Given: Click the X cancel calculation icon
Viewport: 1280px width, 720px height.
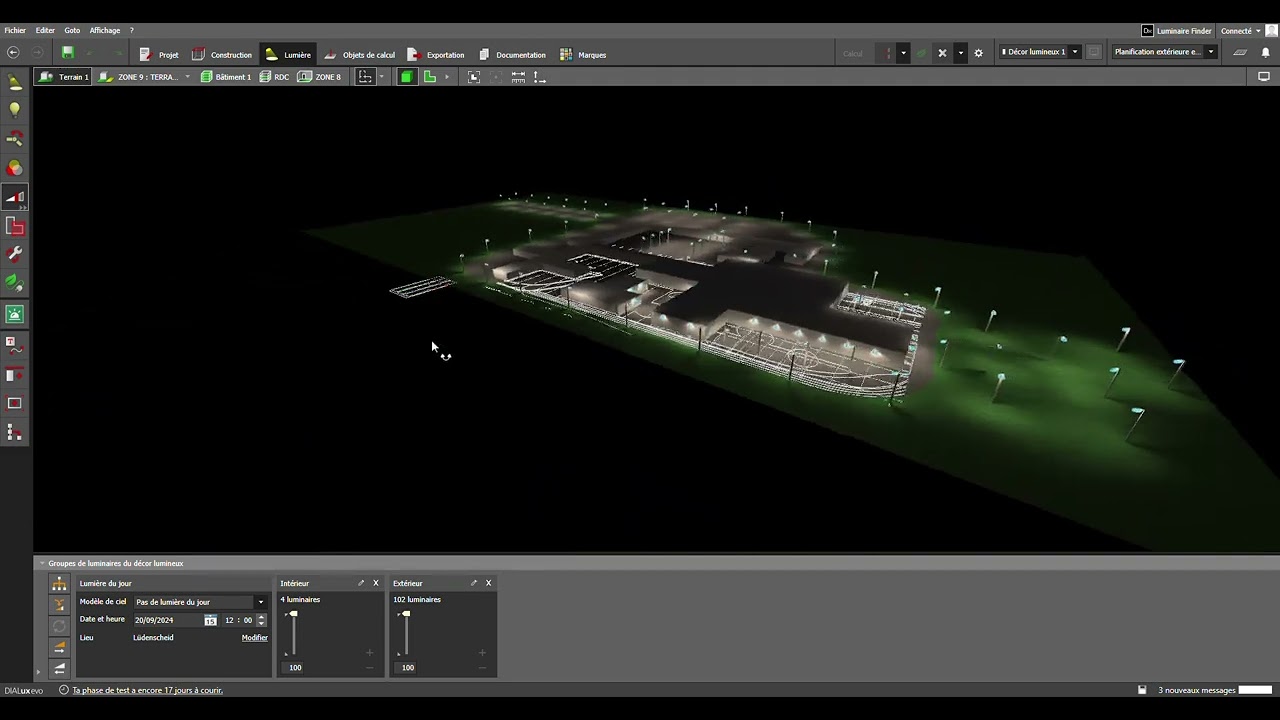Looking at the screenshot, I should [942, 53].
